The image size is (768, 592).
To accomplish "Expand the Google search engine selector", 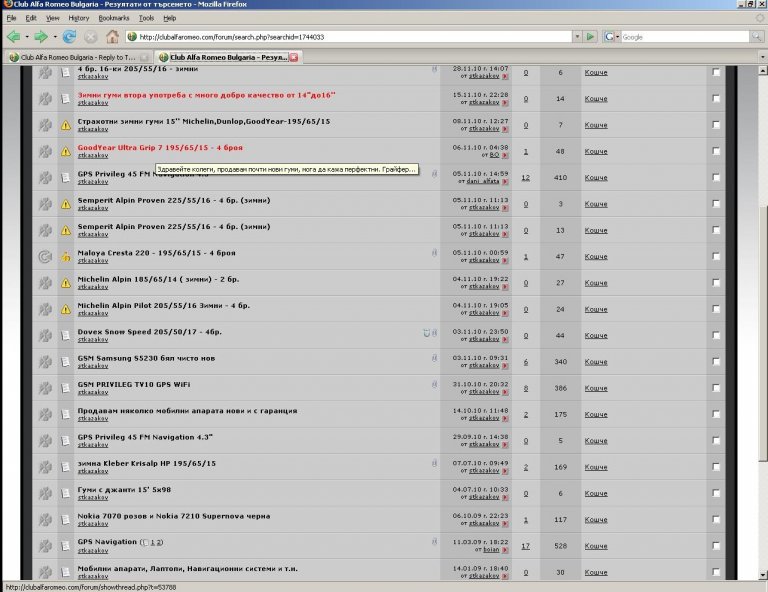I will click(x=612, y=36).
